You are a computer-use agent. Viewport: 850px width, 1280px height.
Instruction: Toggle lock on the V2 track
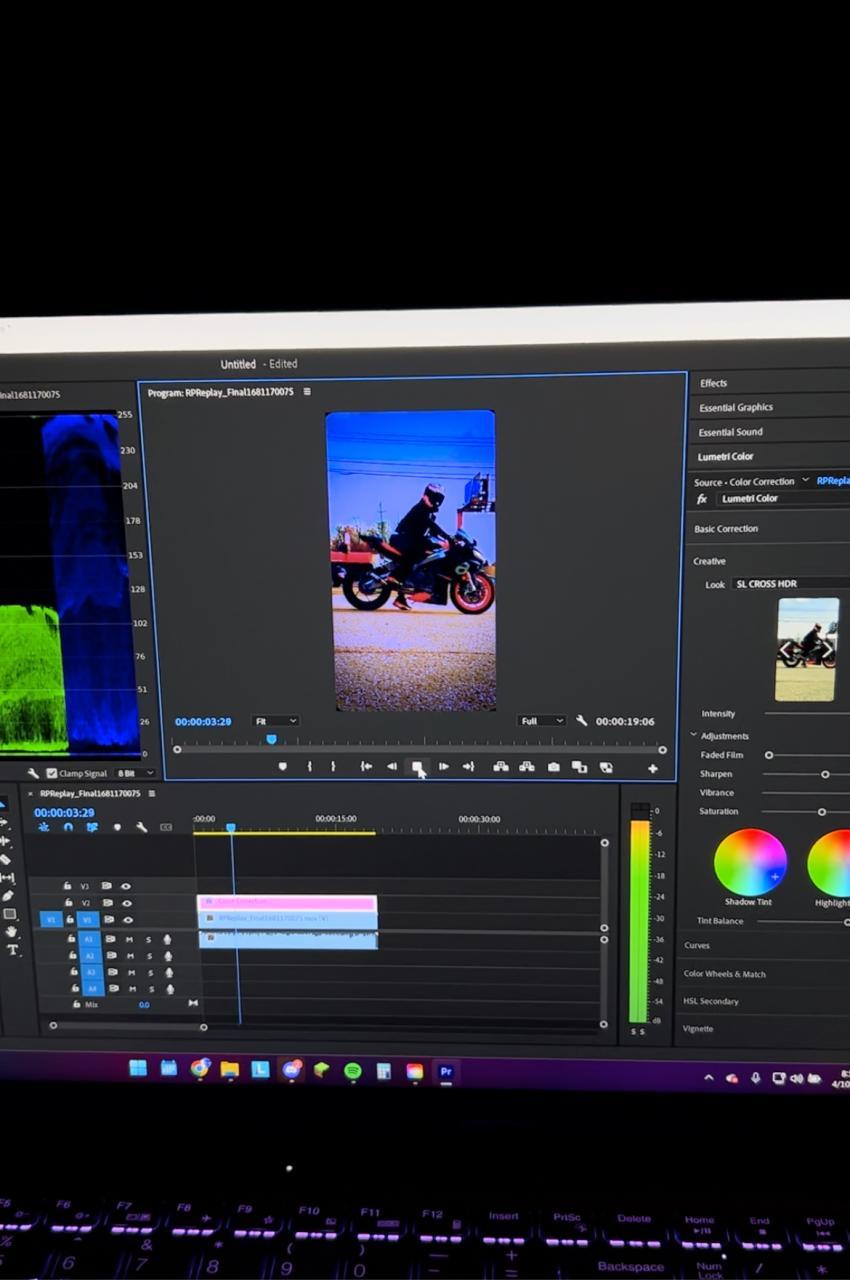(68, 903)
